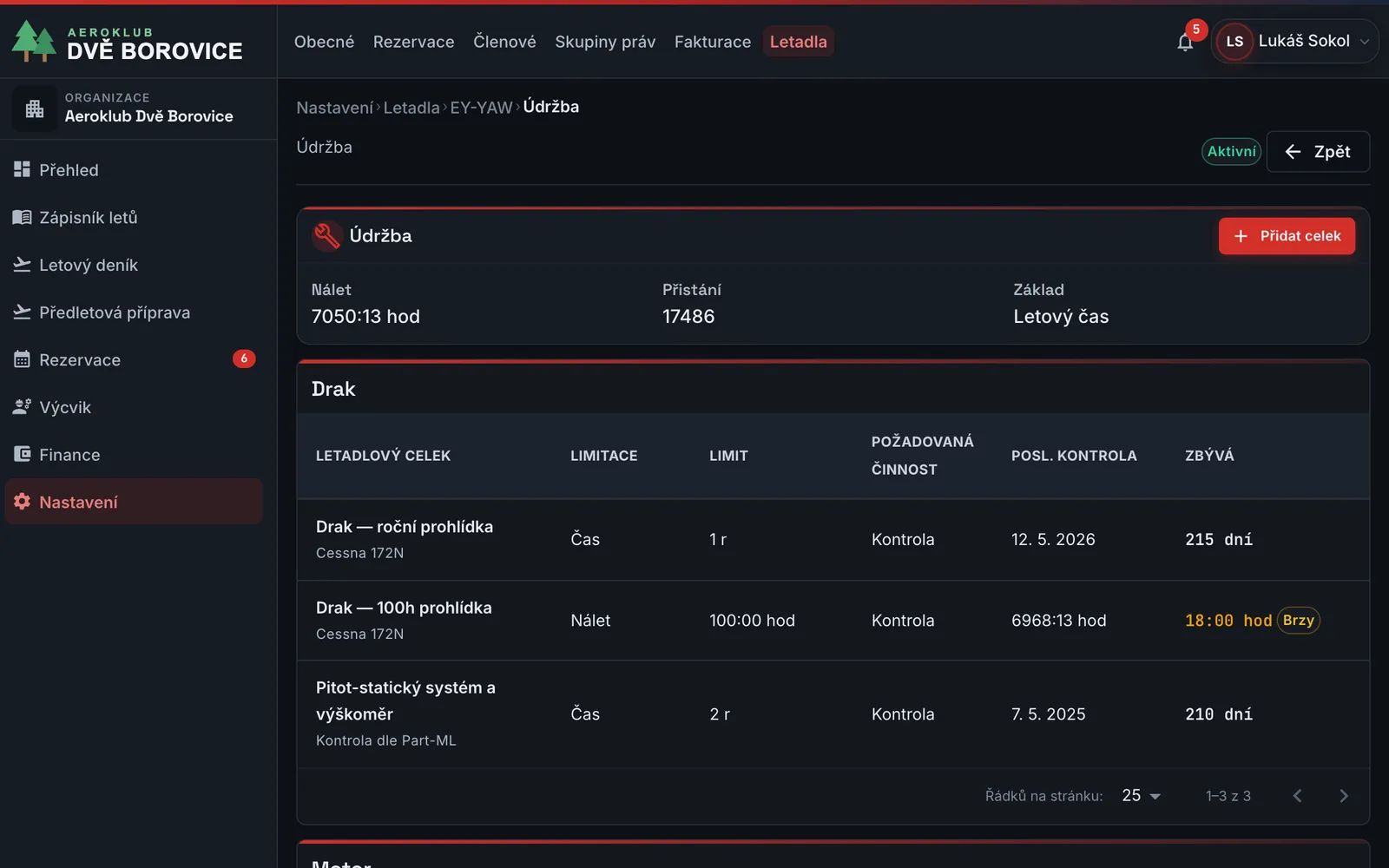Open the Drak — 100h prohlídka row
1389x868 pixels.
click(x=833, y=621)
